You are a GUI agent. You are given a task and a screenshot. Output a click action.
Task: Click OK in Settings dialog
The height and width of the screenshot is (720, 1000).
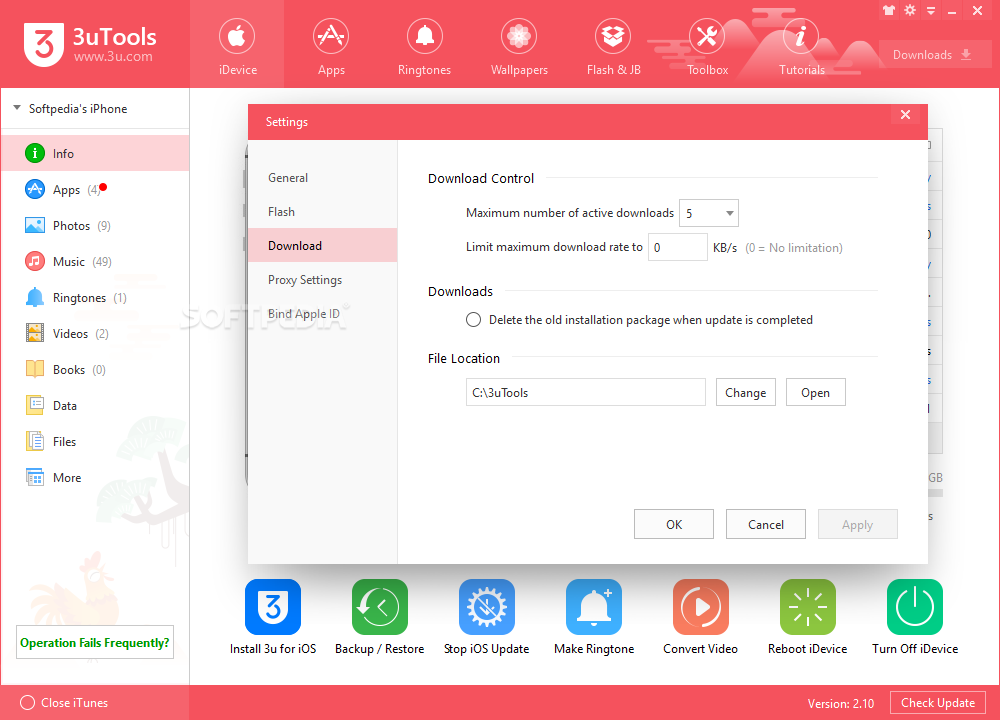tap(673, 524)
